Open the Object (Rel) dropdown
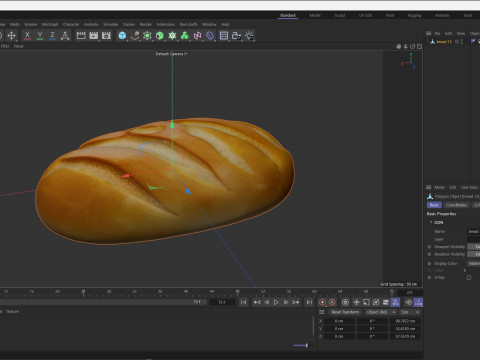The width and height of the screenshot is (480, 360). tap(380, 312)
